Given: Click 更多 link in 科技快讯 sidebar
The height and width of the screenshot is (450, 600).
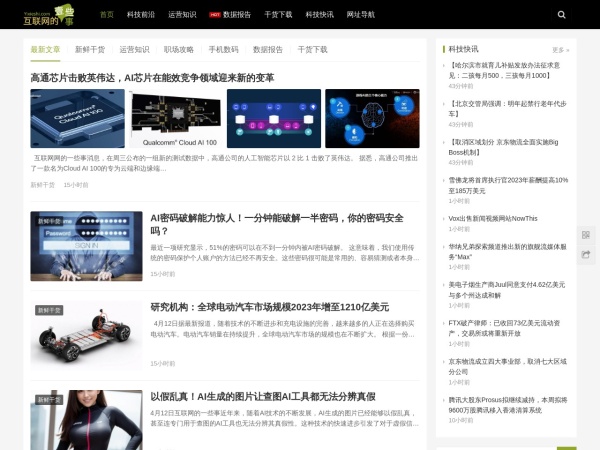Looking at the screenshot, I should [x=561, y=50].
